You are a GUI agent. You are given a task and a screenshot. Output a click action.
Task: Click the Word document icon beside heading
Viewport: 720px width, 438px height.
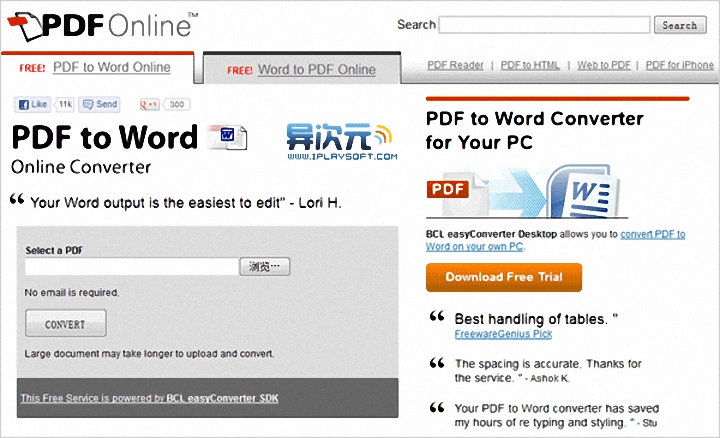228,137
